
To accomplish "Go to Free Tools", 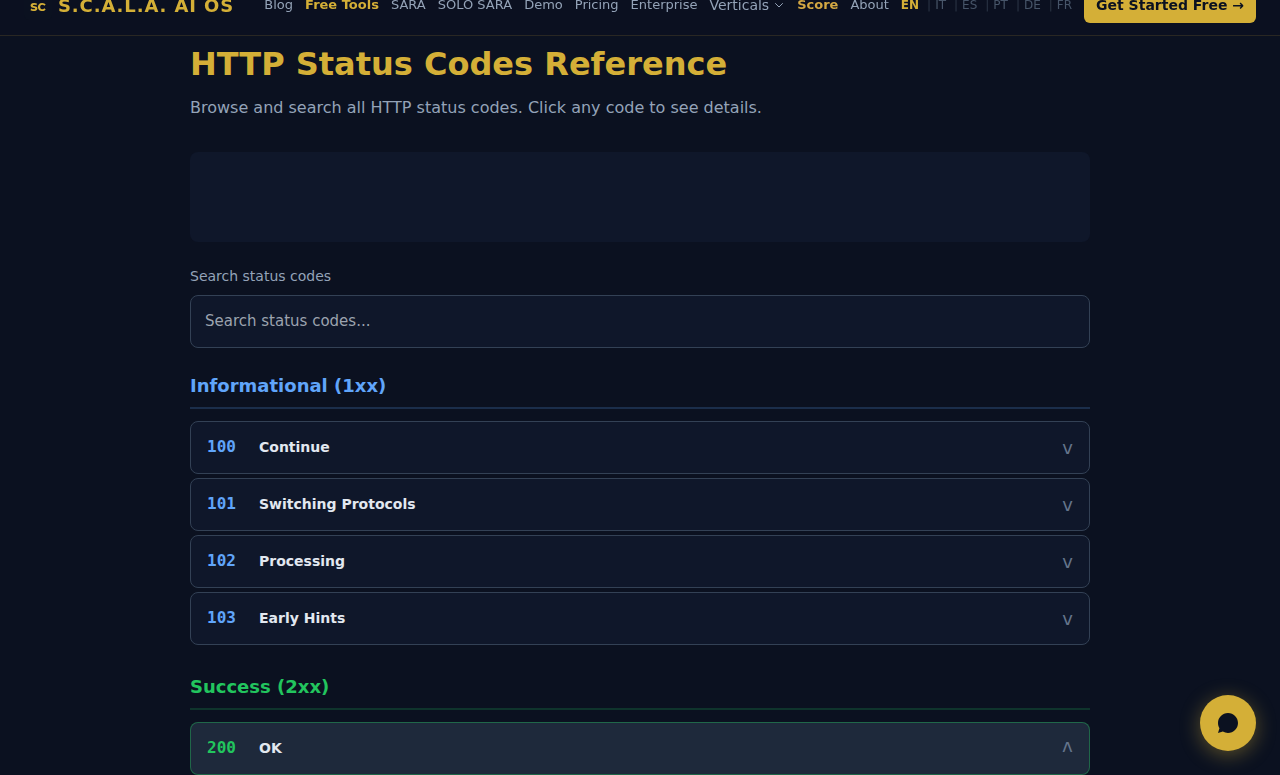I will coord(342,6).
